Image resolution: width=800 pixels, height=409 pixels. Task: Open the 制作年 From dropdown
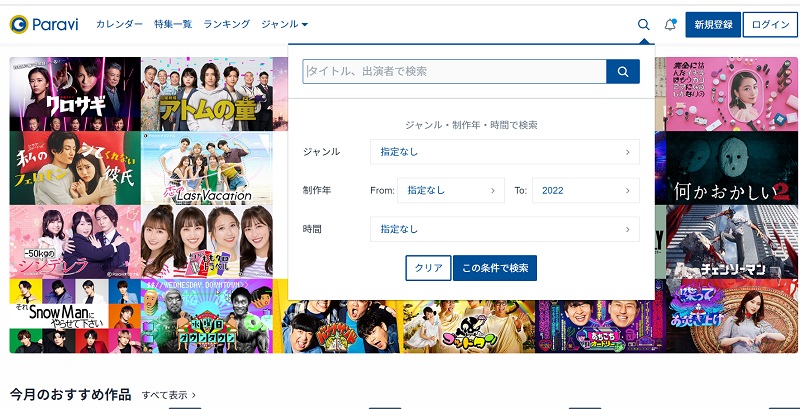point(451,191)
